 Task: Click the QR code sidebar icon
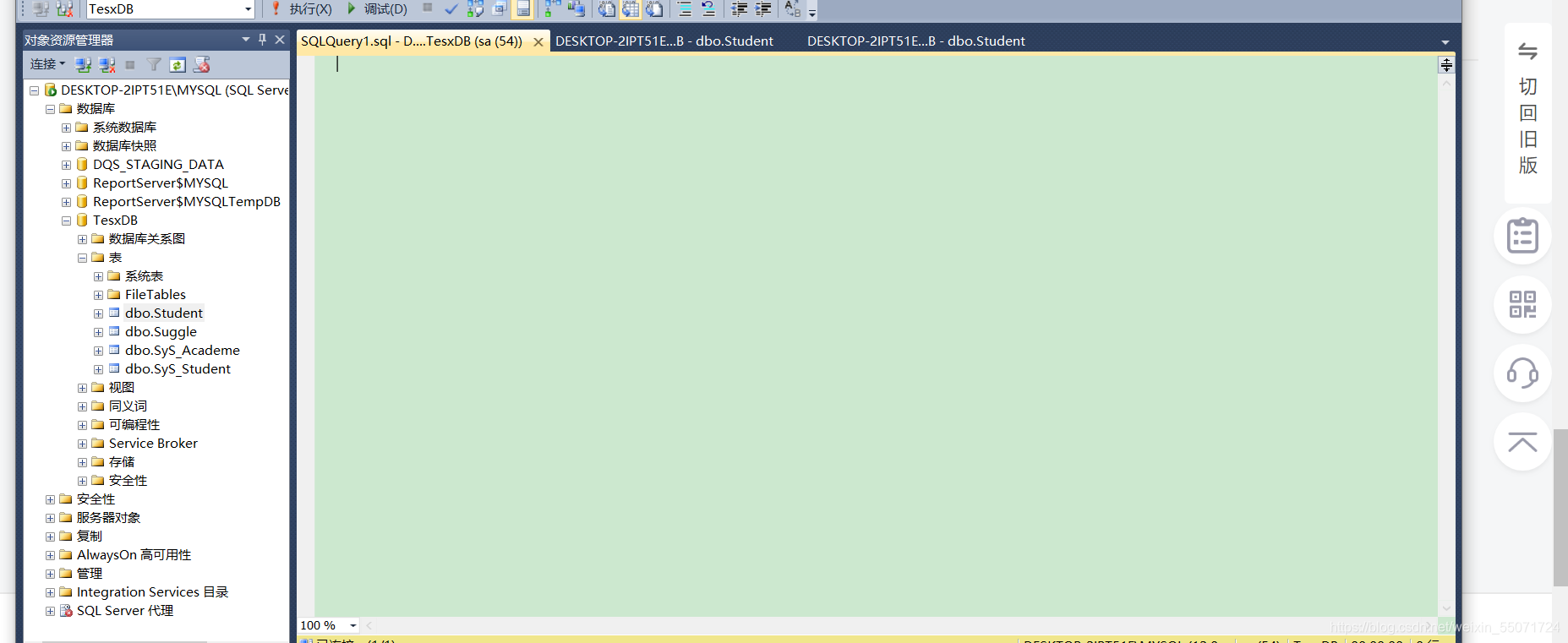(1522, 304)
